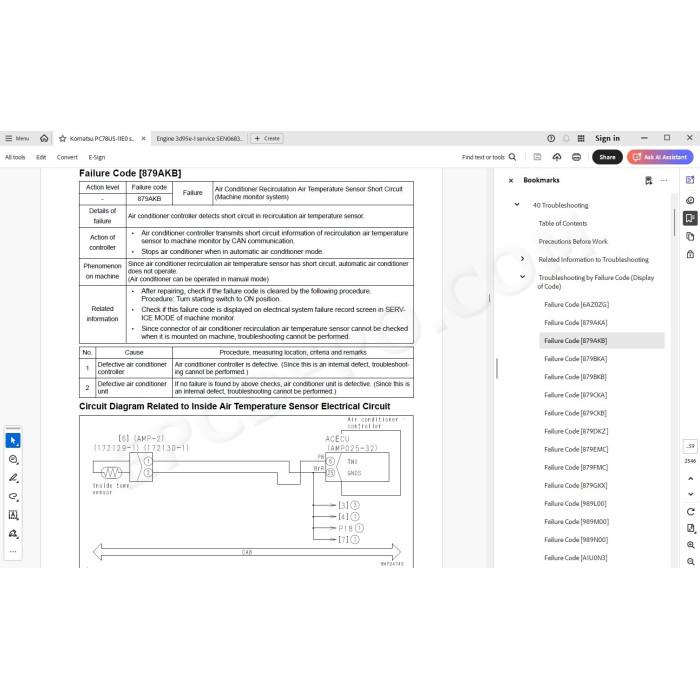Zoom out of the document

(690, 562)
